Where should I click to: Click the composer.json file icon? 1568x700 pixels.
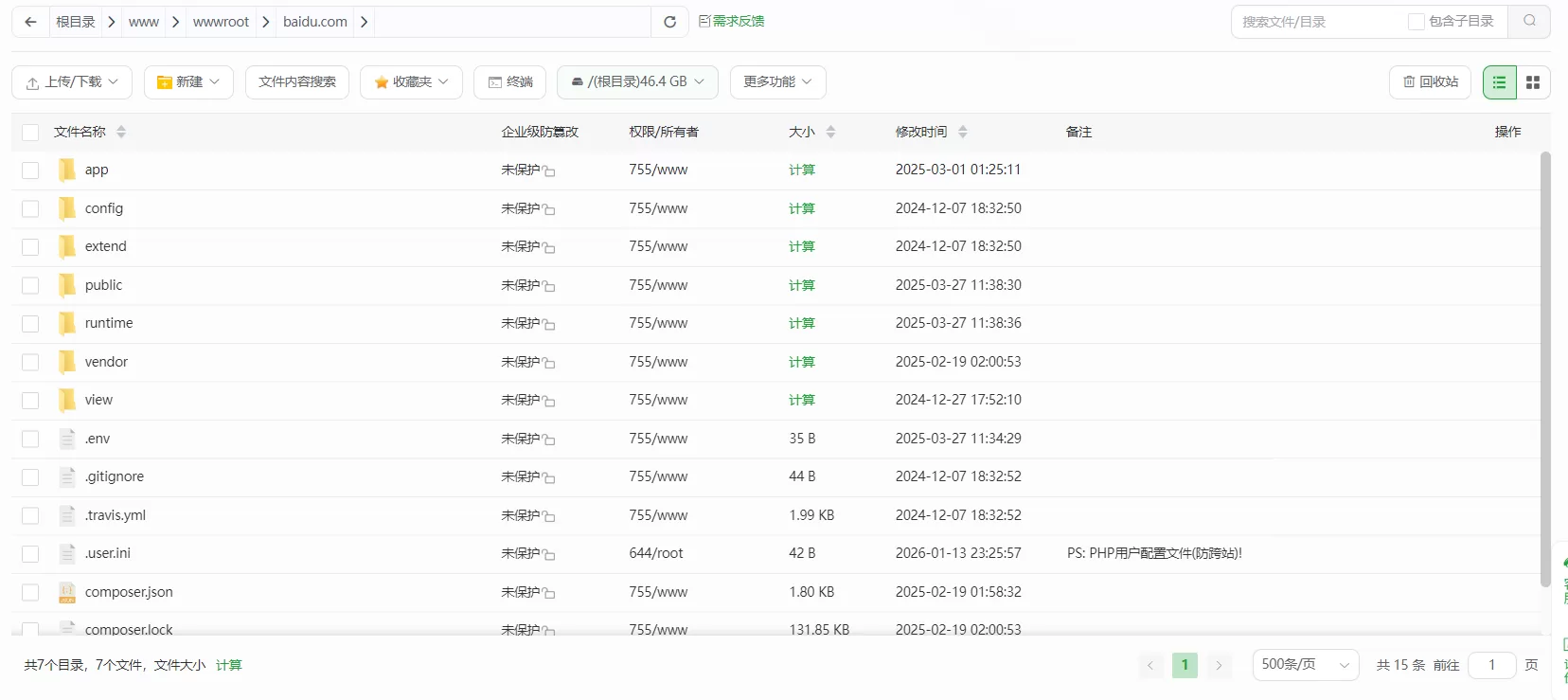66,592
